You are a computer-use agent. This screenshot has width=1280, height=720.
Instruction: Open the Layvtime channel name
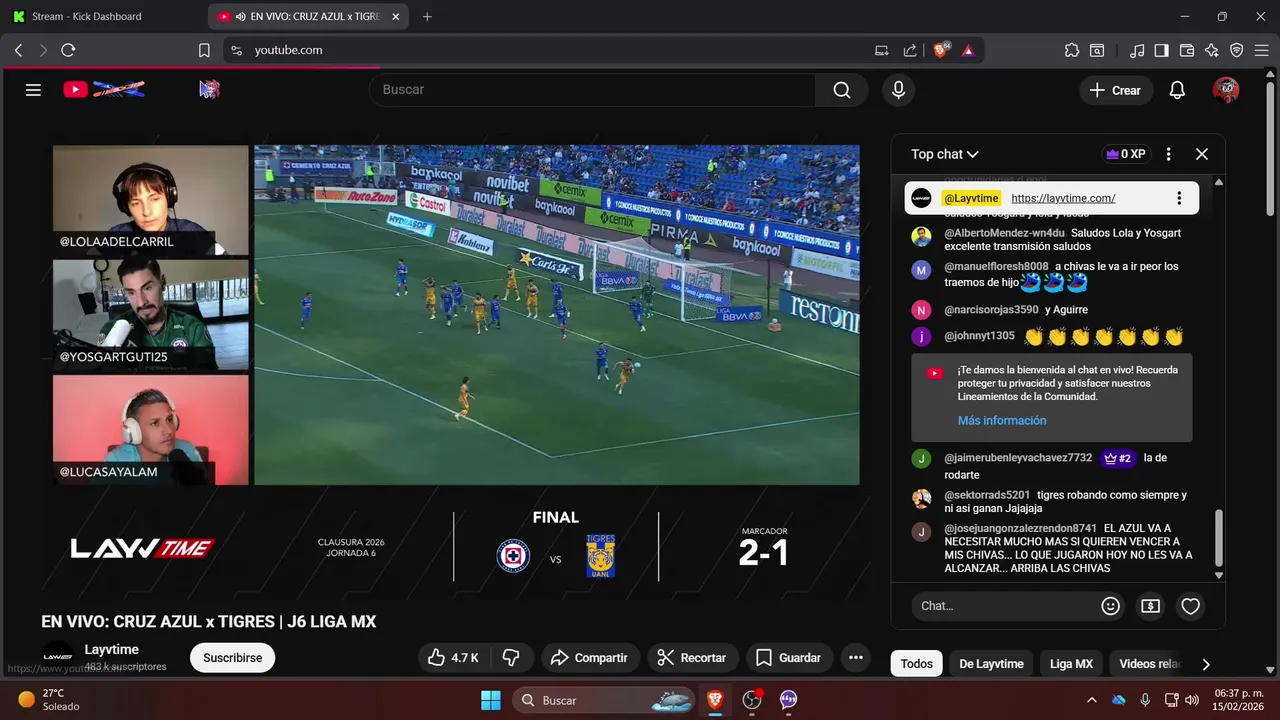click(112, 650)
